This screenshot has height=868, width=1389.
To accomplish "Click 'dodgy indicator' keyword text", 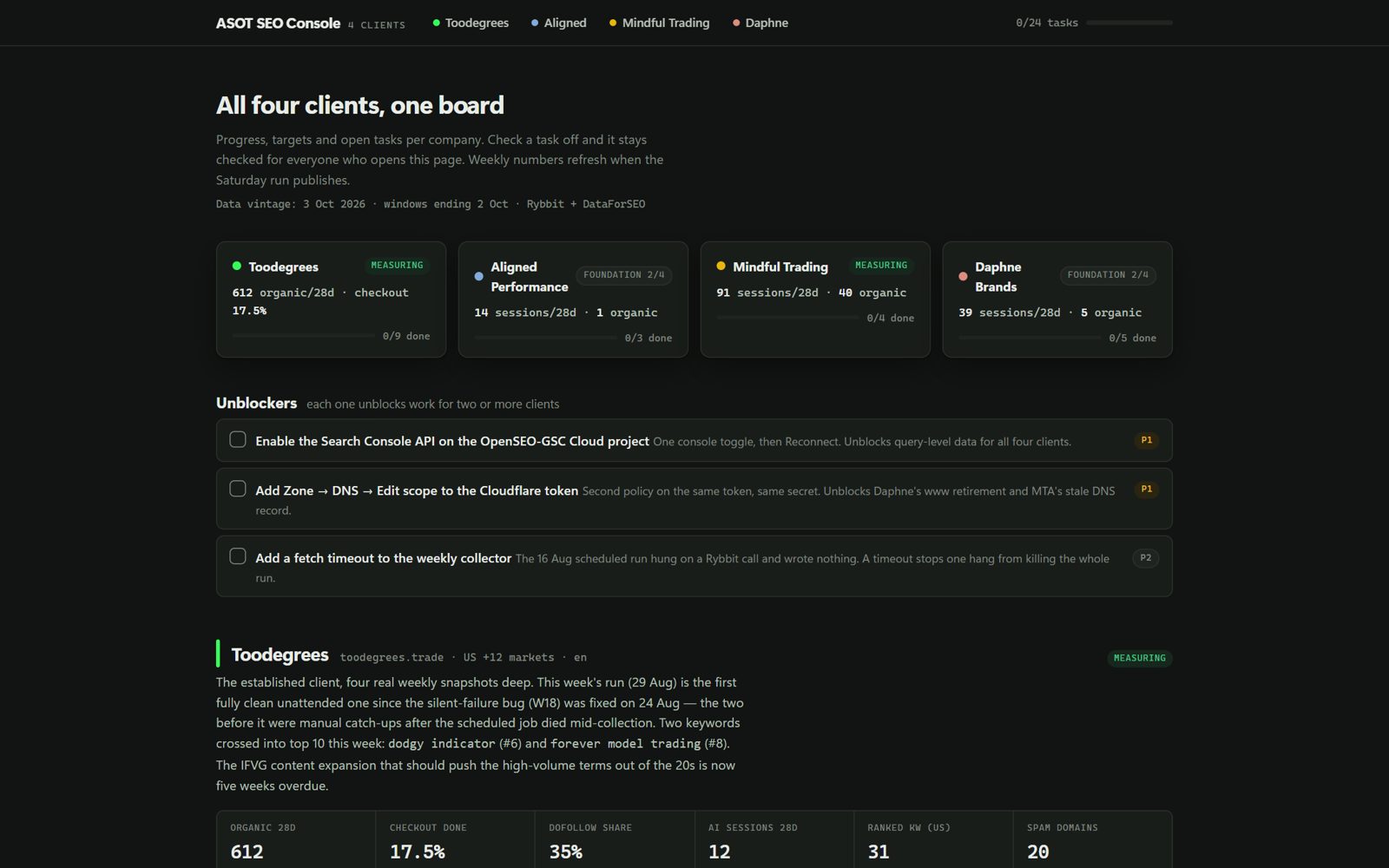I will pos(441,744).
